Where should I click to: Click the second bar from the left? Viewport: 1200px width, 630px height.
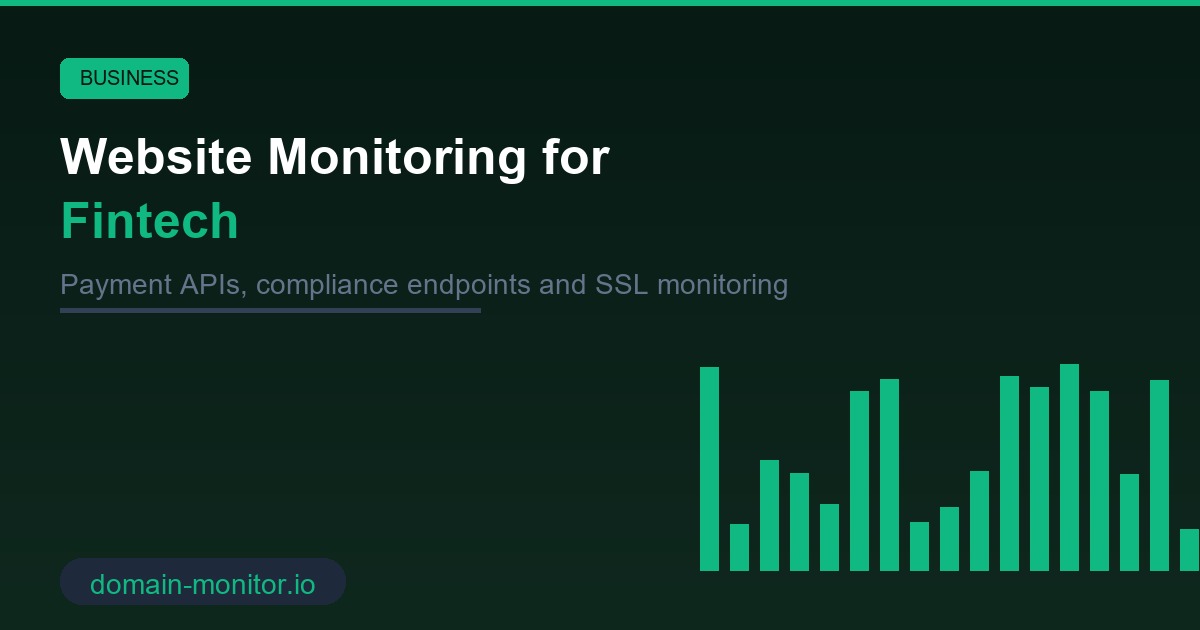pos(739,545)
